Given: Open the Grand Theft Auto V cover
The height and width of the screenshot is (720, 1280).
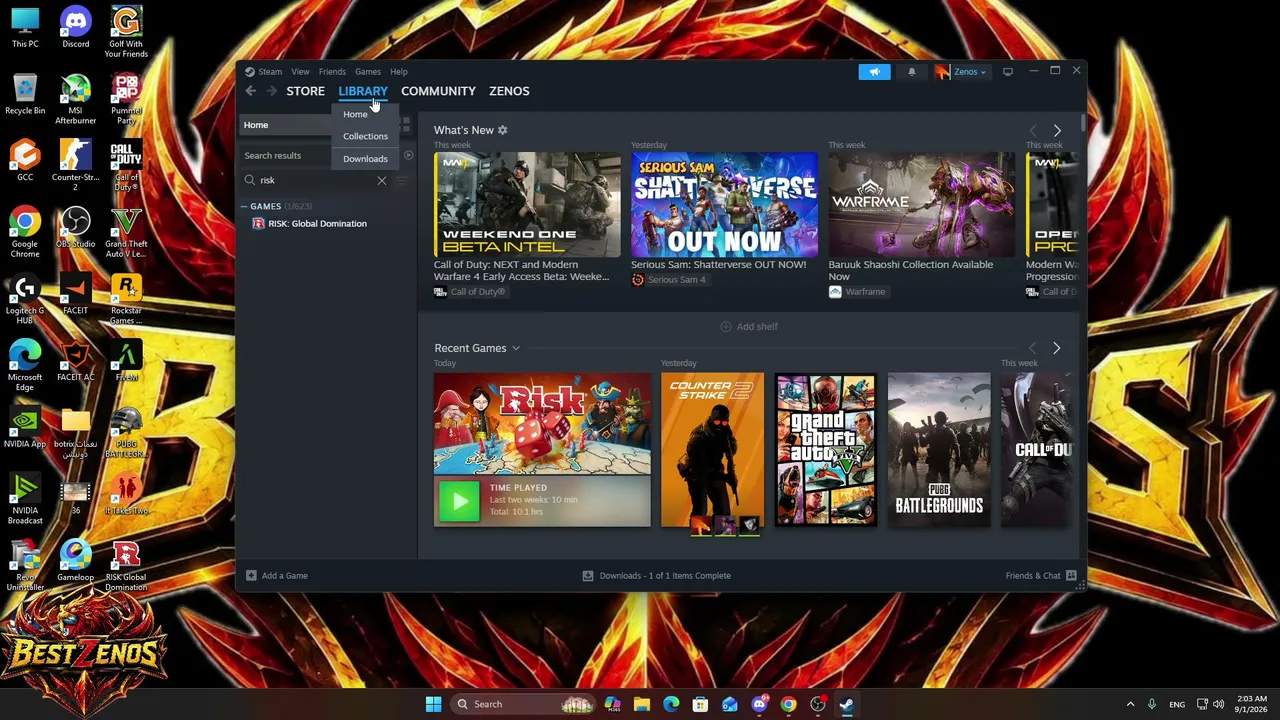Looking at the screenshot, I should point(826,450).
